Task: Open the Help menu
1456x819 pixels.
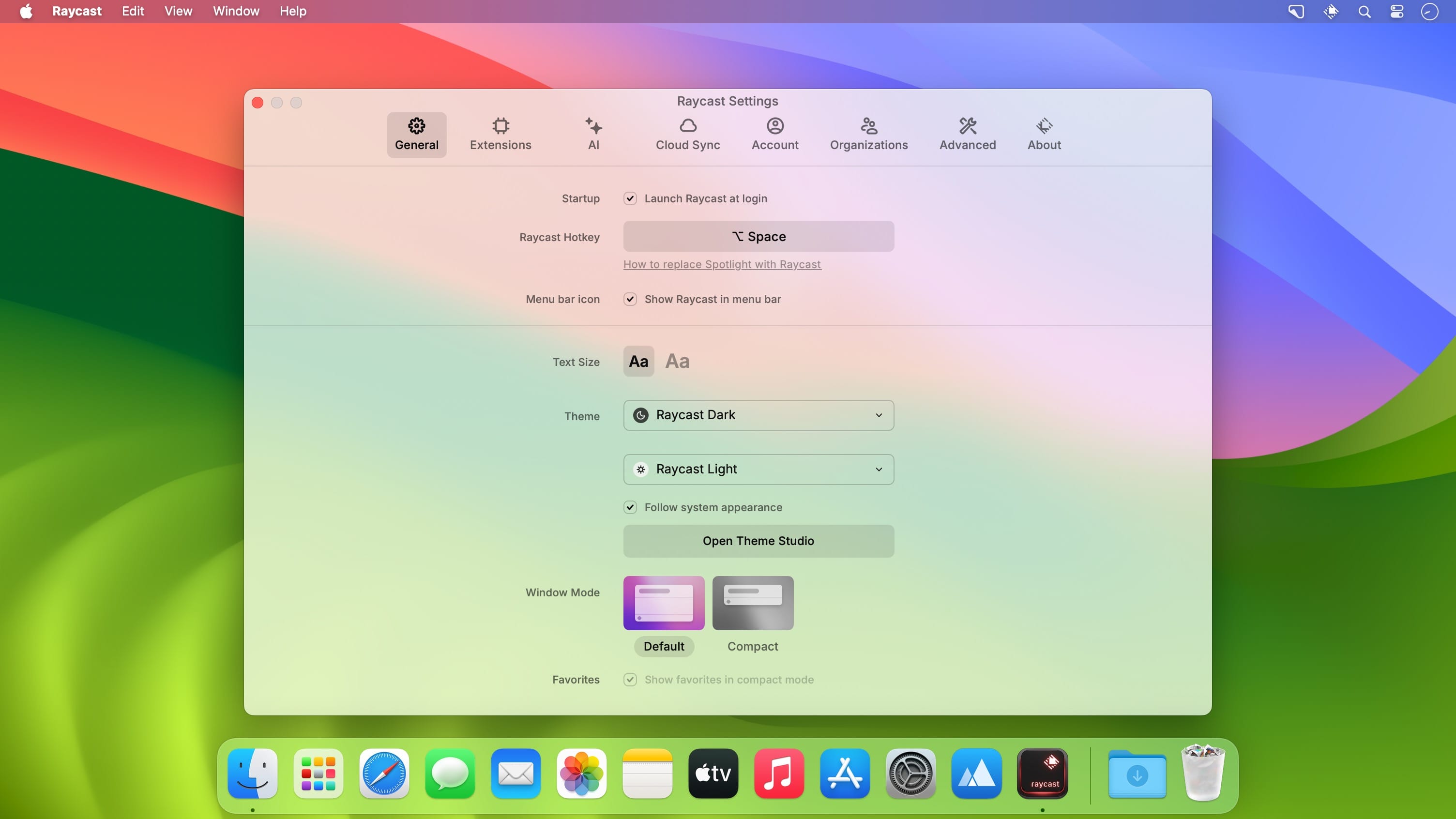Action: pyautogui.click(x=292, y=11)
